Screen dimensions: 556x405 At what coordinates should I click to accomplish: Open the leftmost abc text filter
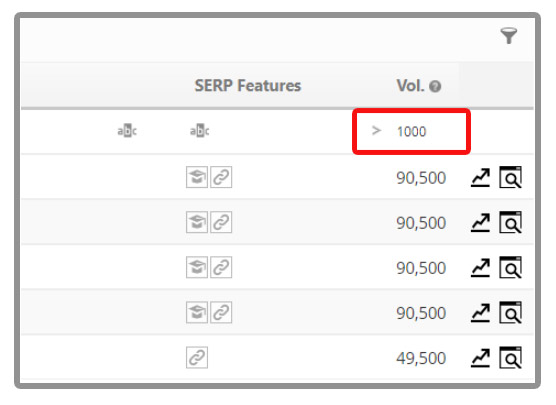[x=127, y=131]
